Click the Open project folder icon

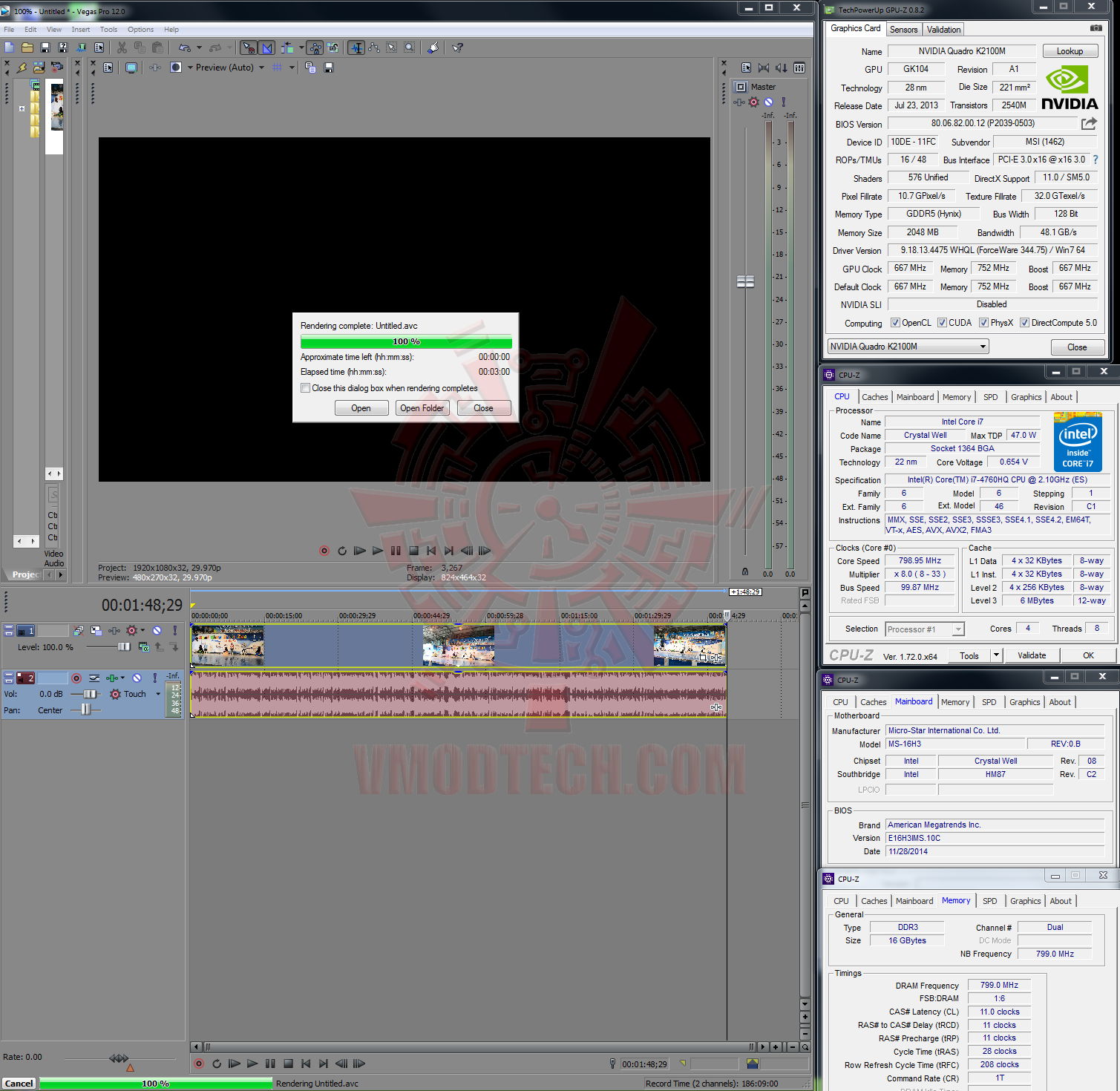pyautogui.click(x=27, y=47)
